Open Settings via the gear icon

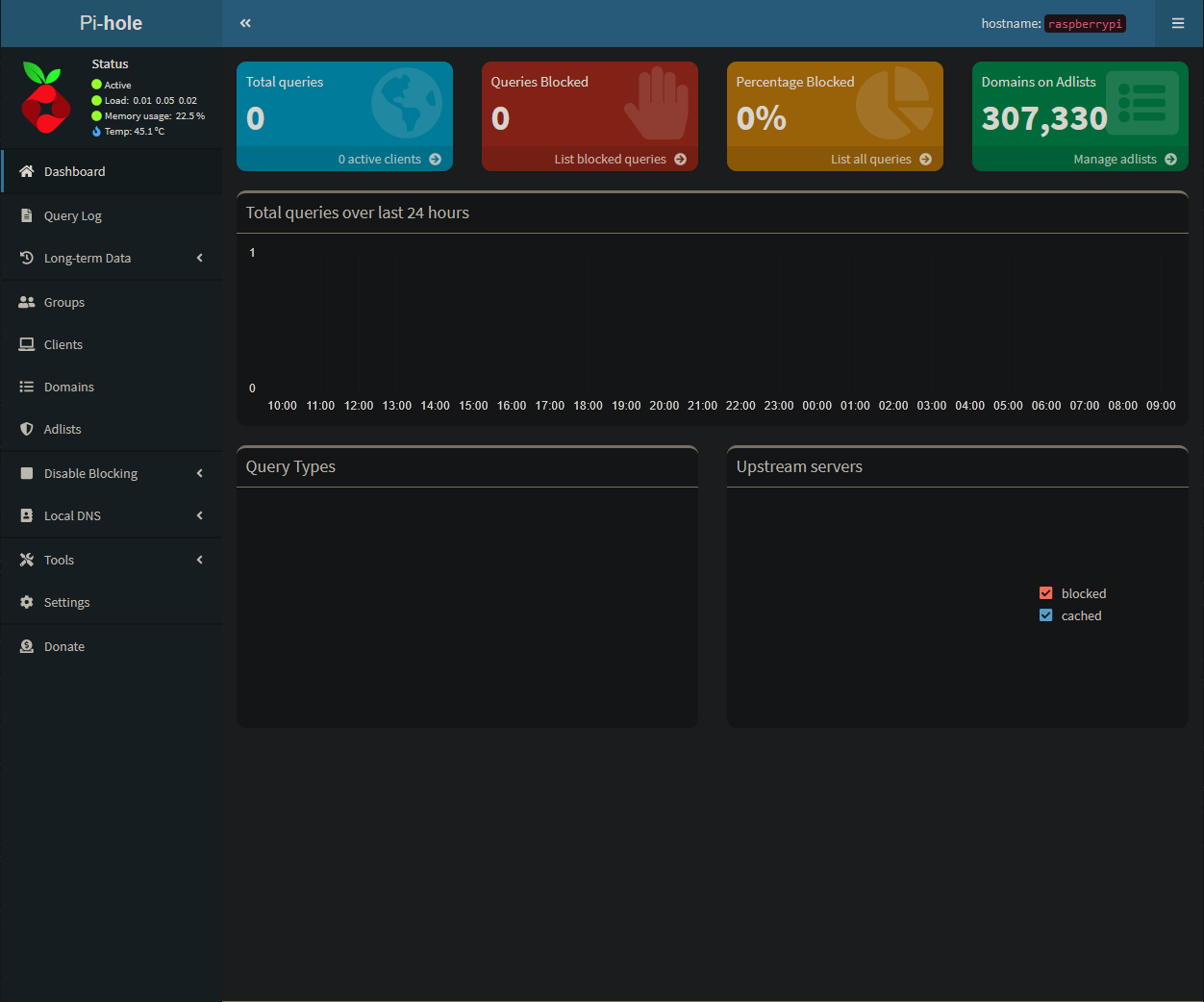pos(24,602)
